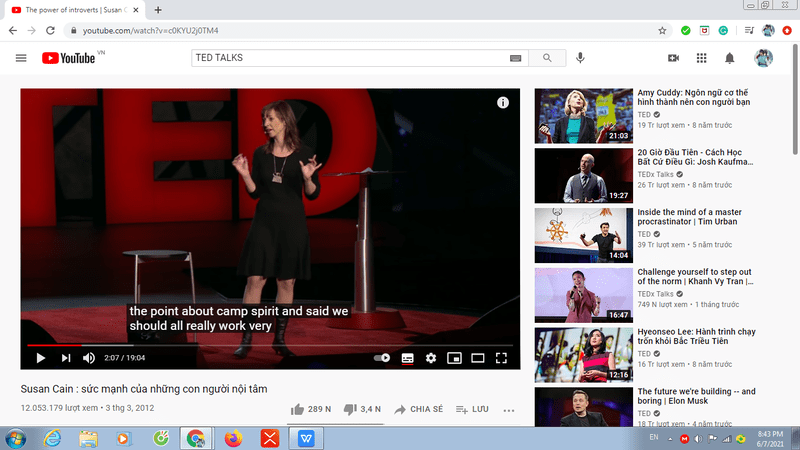Enable theater mode view
800x450 pixels.
tap(478, 358)
